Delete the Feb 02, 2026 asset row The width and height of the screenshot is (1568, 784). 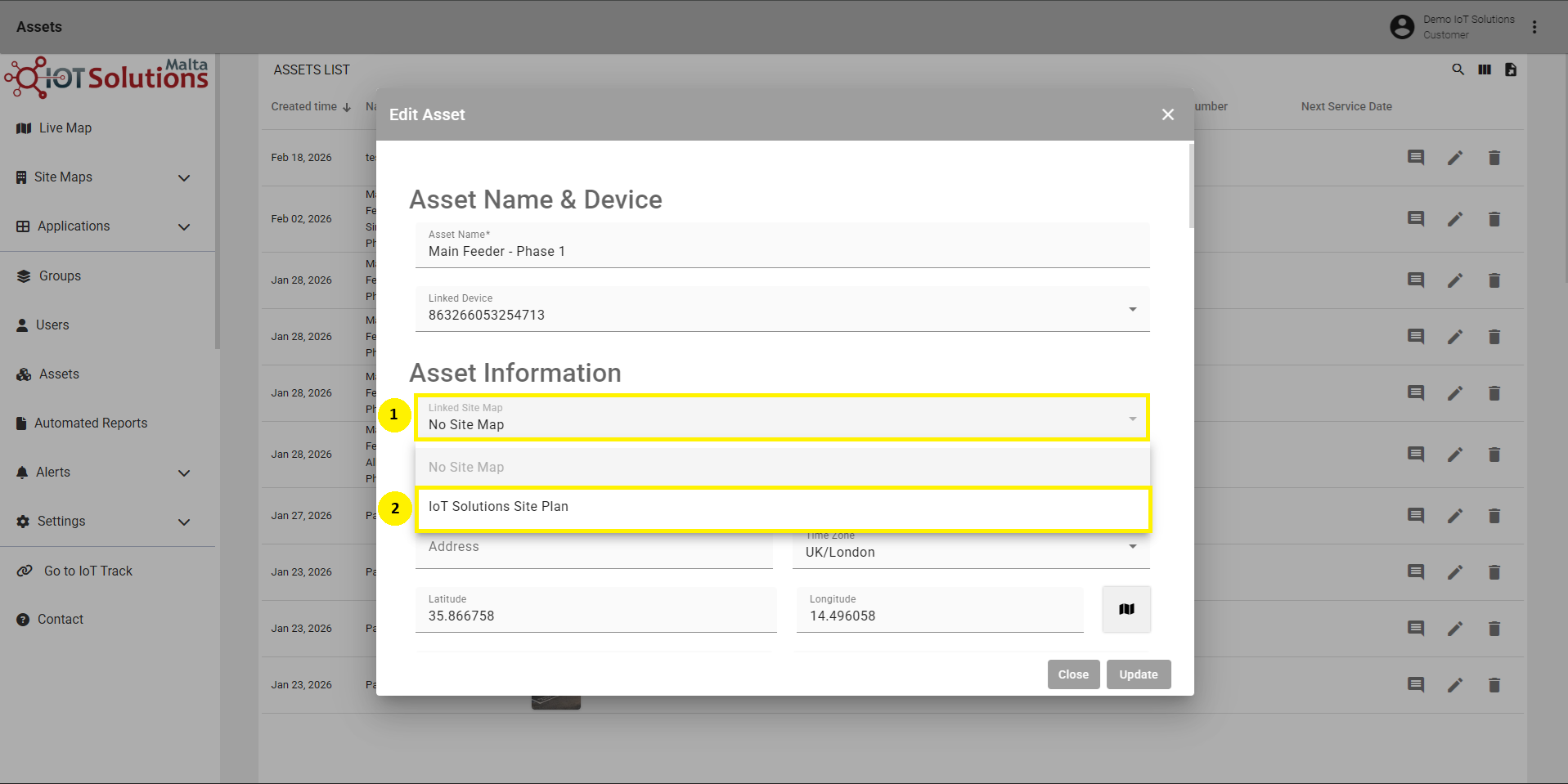(1494, 219)
